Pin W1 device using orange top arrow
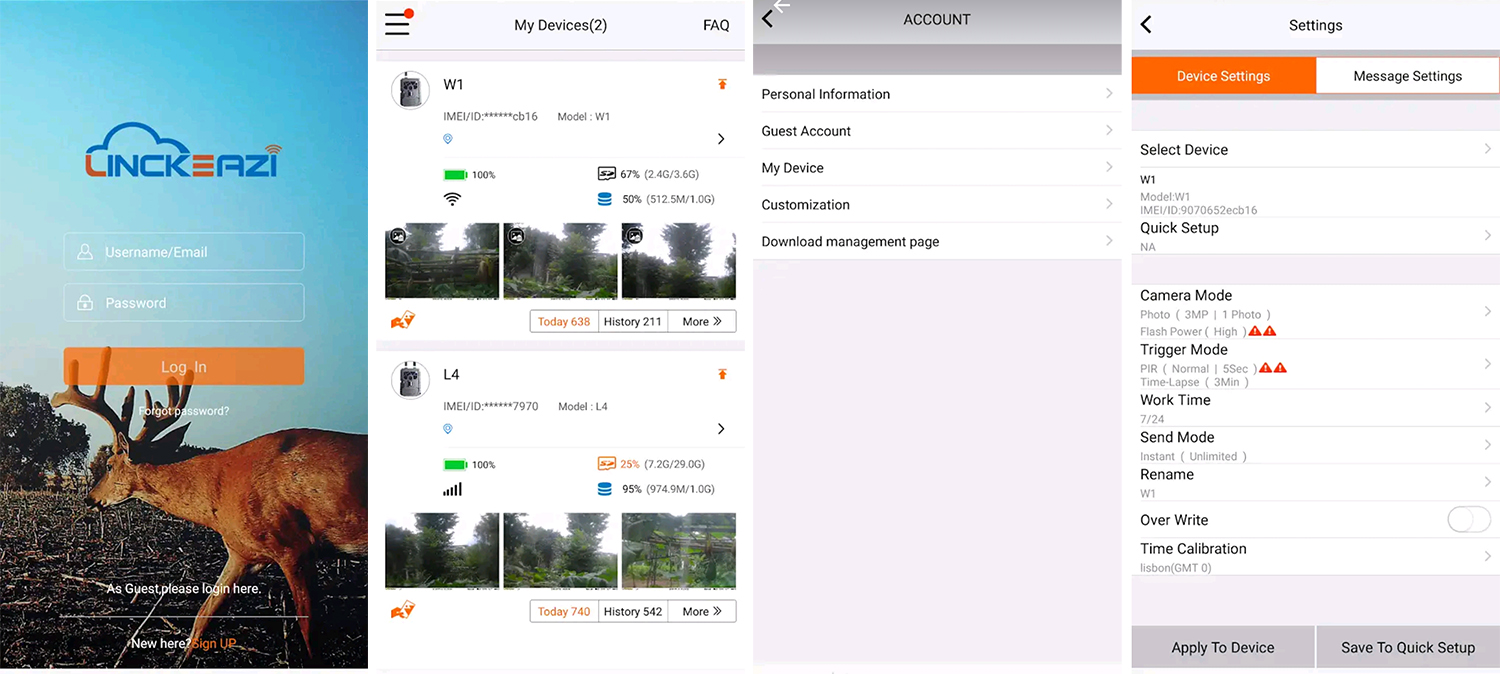Viewport: 1500px width, 674px height. point(722,85)
